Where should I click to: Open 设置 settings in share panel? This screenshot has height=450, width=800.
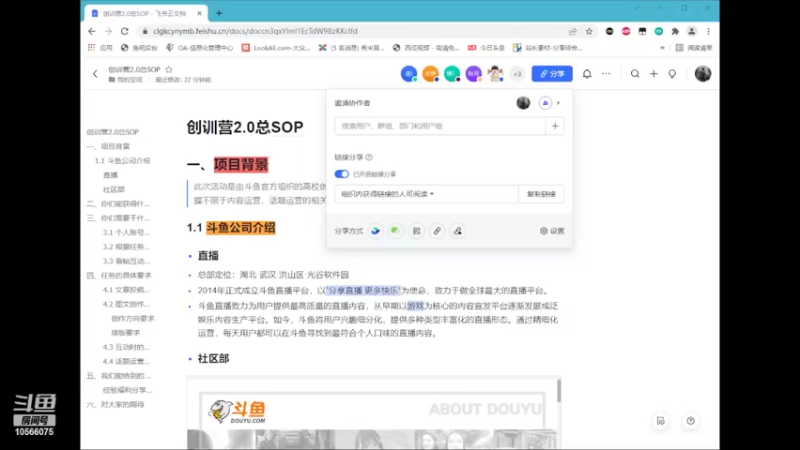click(x=552, y=231)
